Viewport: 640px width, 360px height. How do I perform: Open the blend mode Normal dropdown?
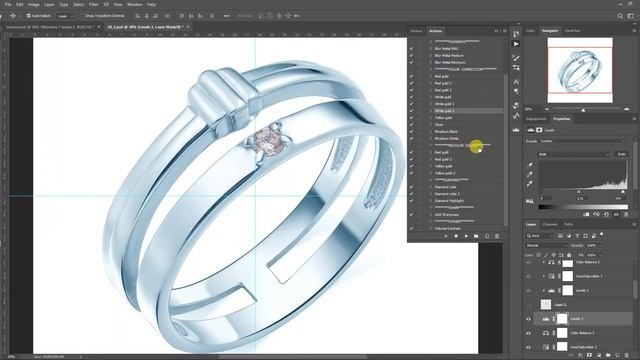[x=546, y=245]
